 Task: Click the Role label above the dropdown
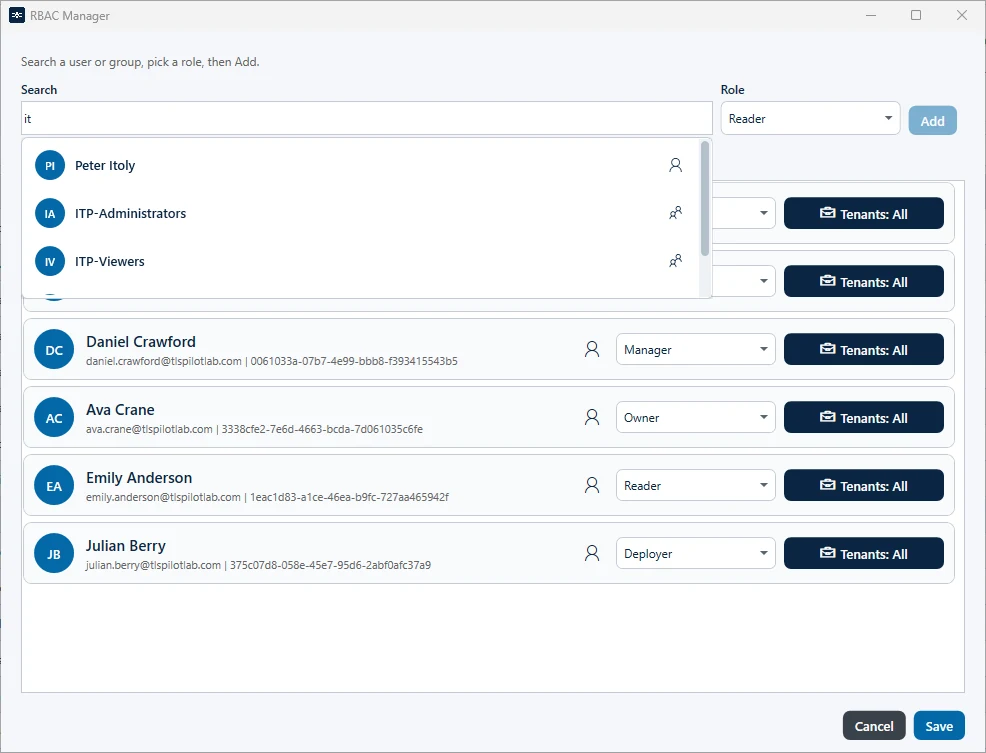click(x=733, y=89)
